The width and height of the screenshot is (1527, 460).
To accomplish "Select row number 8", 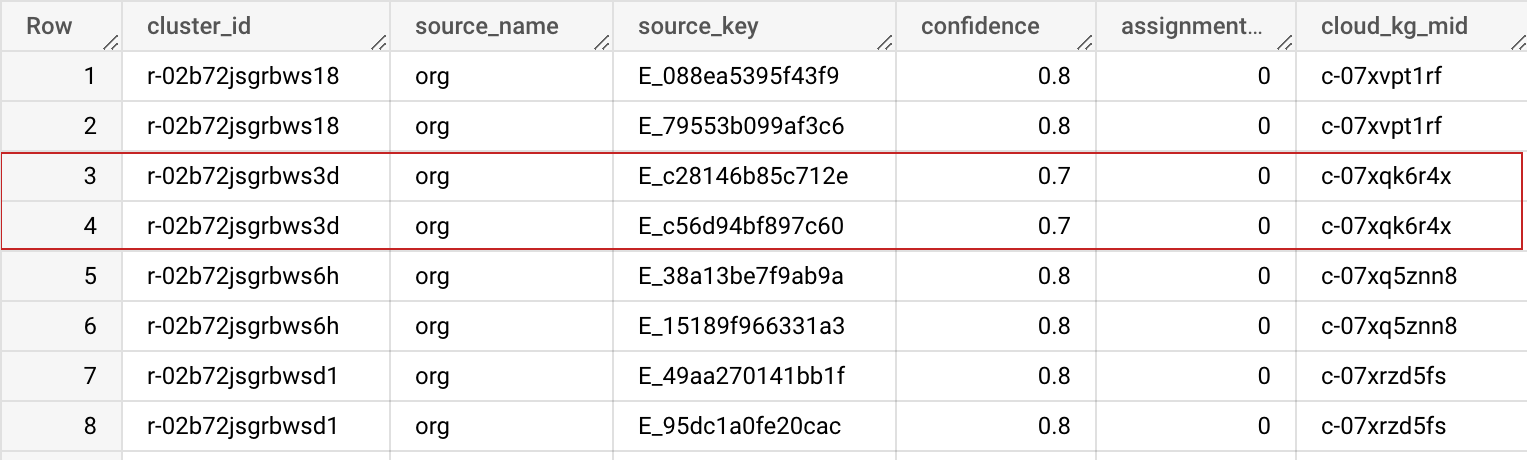I will pos(90,426).
